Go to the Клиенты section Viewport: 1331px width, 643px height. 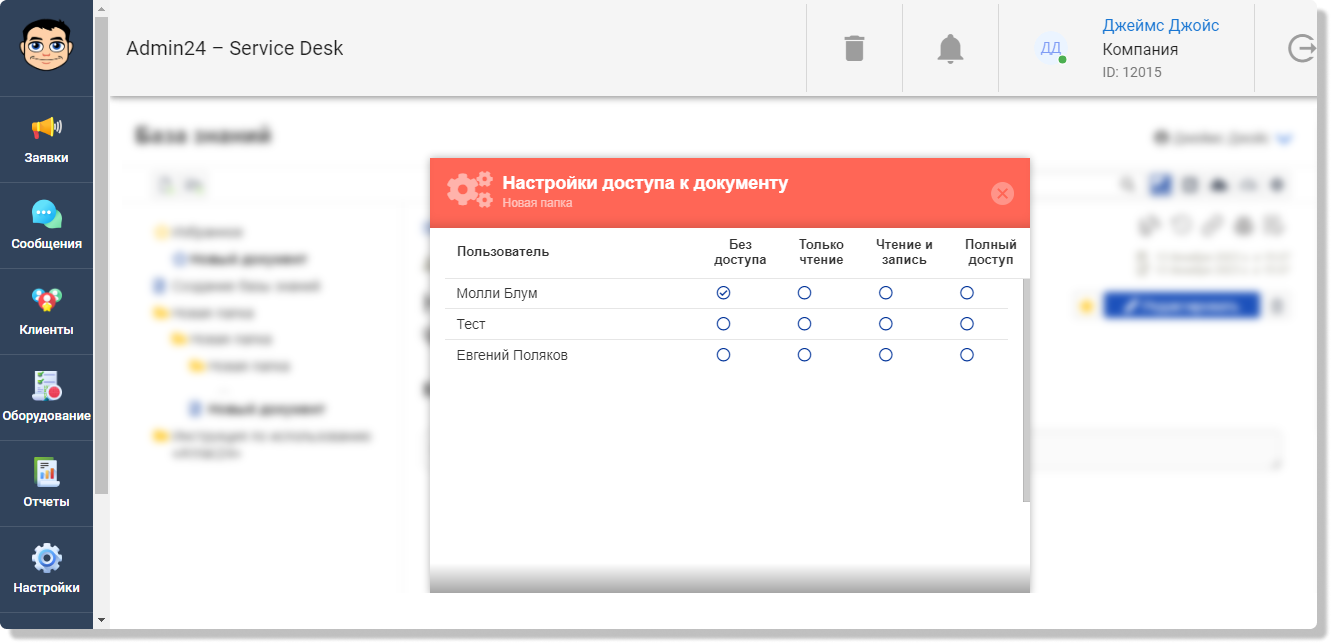pyautogui.click(x=46, y=312)
